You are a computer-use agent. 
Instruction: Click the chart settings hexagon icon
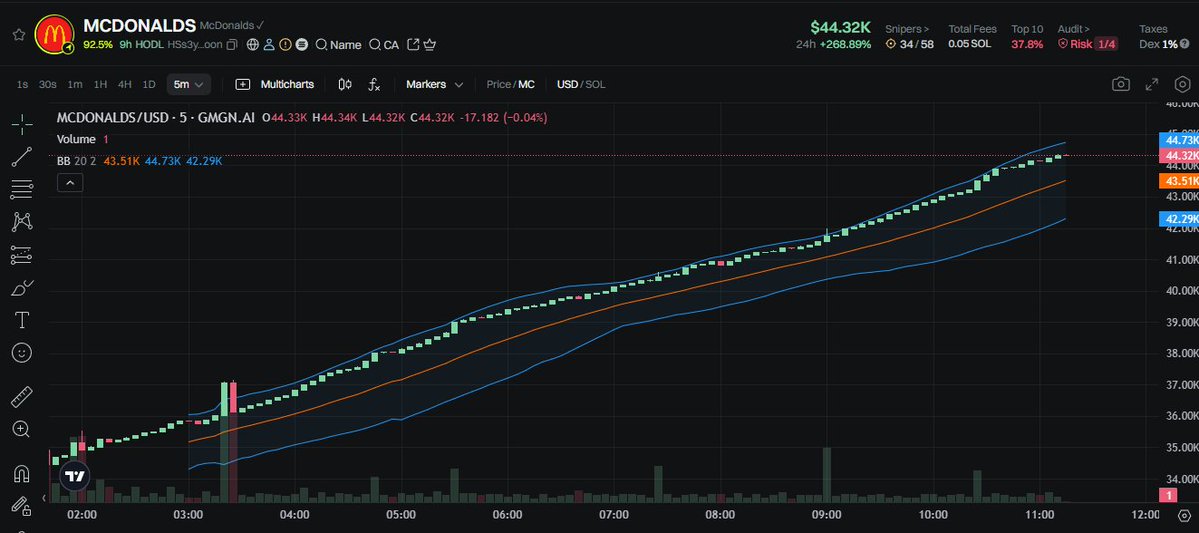tap(1181, 85)
